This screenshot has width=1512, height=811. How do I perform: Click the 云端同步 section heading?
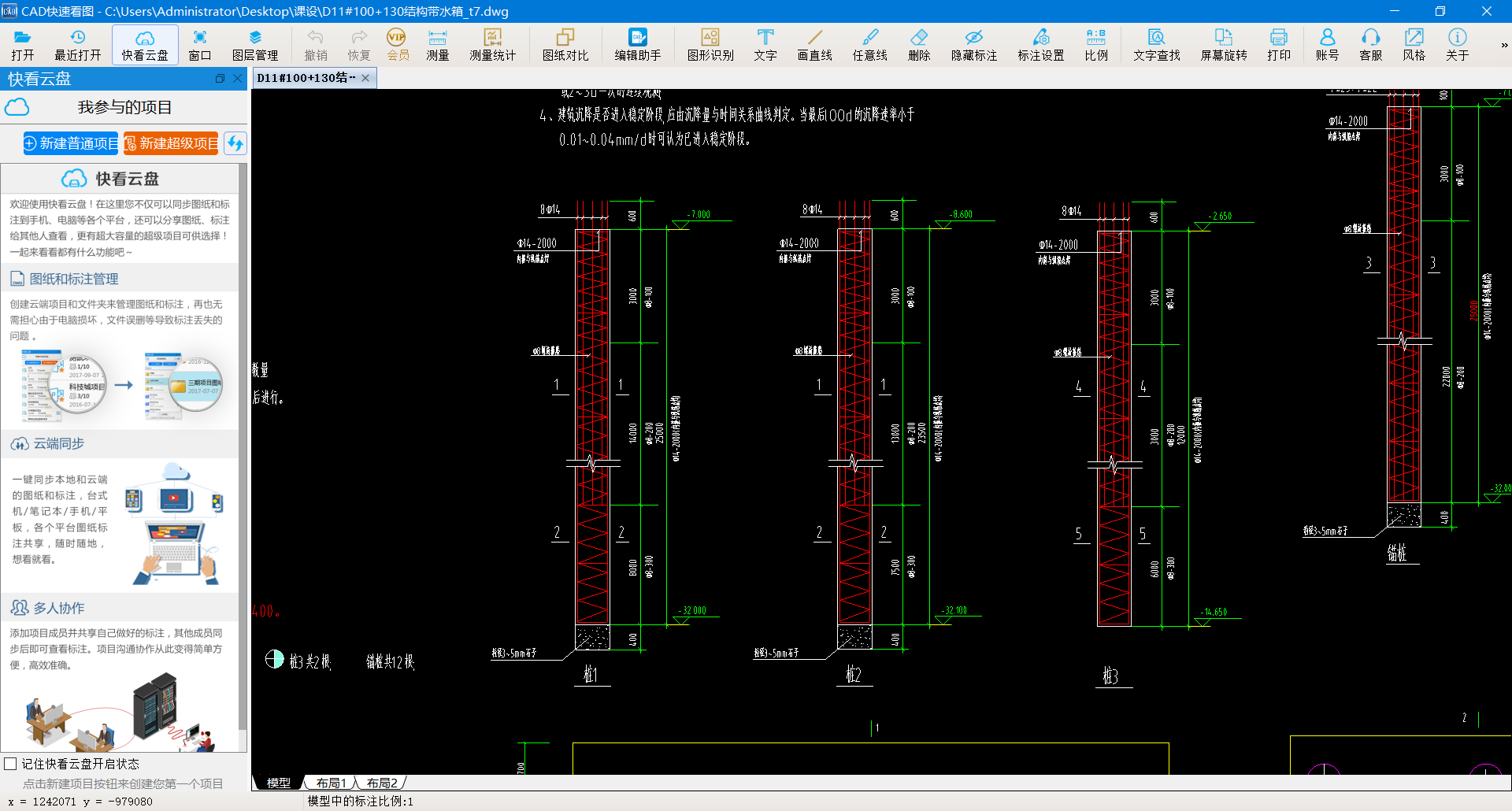click(x=58, y=443)
